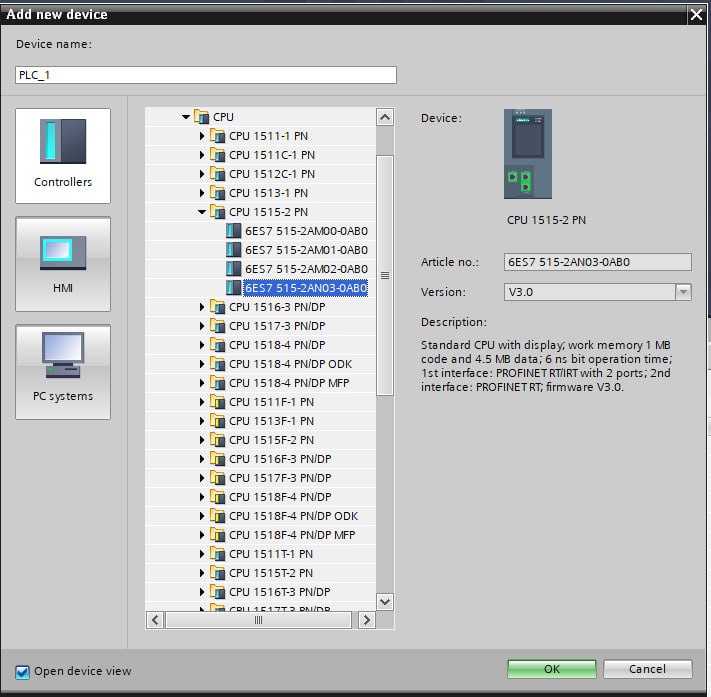Expand the CPU 1518-4 PN/DP MFP node
Image resolution: width=711 pixels, height=697 pixels.
(202, 384)
